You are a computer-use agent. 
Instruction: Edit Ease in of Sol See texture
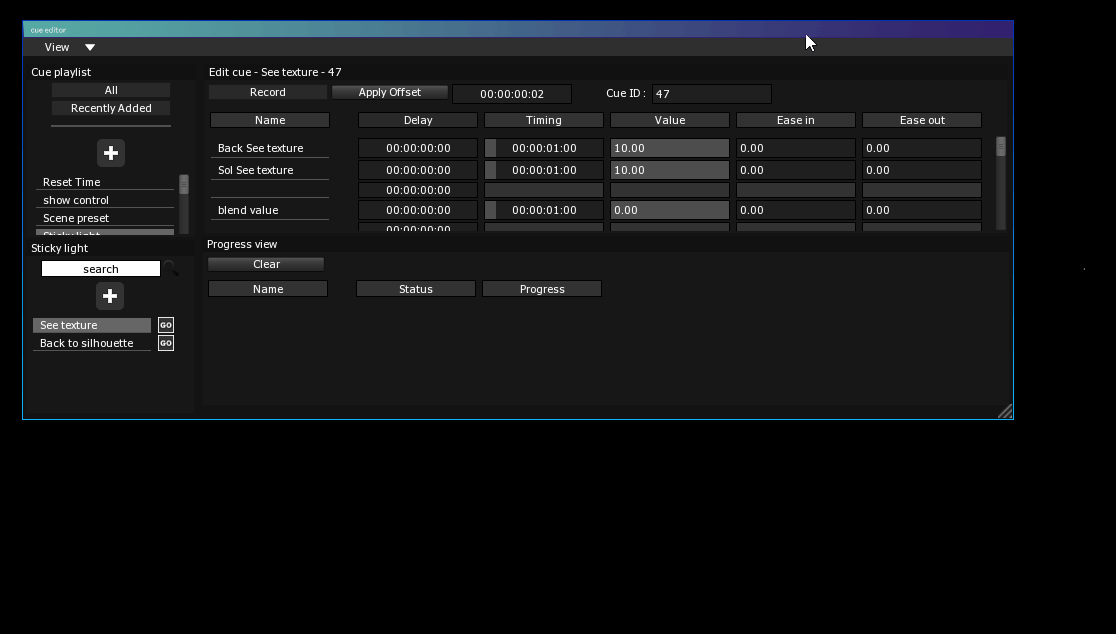(x=796, y=170)
